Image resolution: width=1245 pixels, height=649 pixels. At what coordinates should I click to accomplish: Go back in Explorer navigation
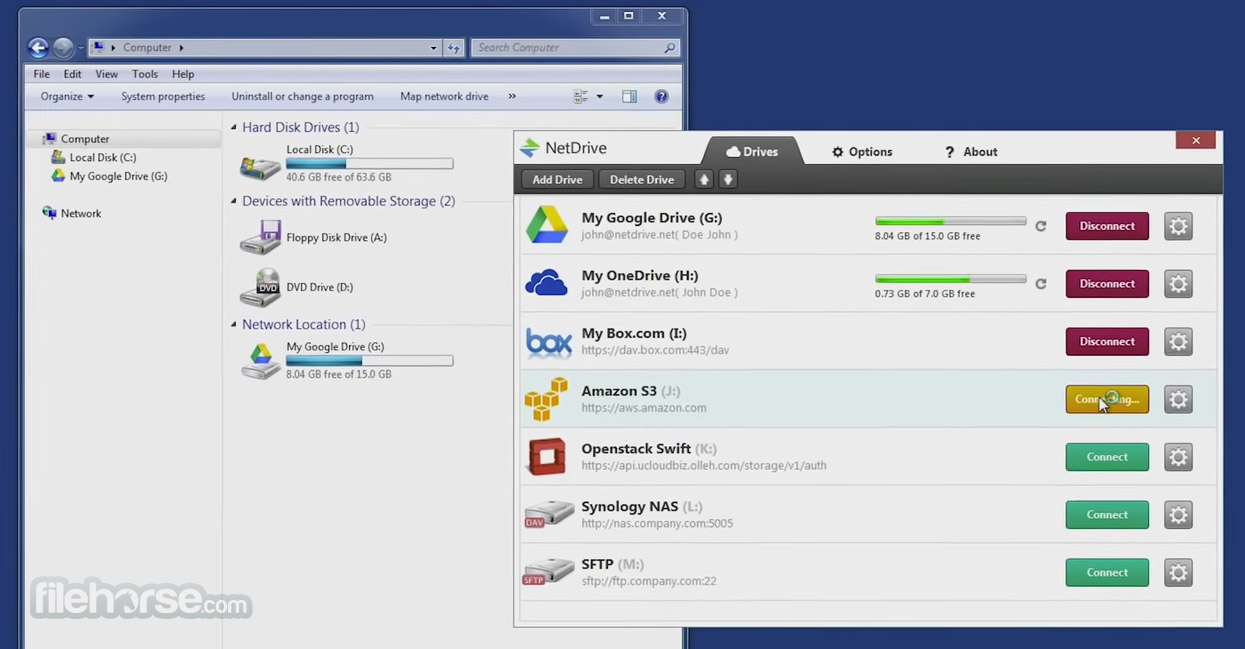pyautogui.click(x=38, y=47)
